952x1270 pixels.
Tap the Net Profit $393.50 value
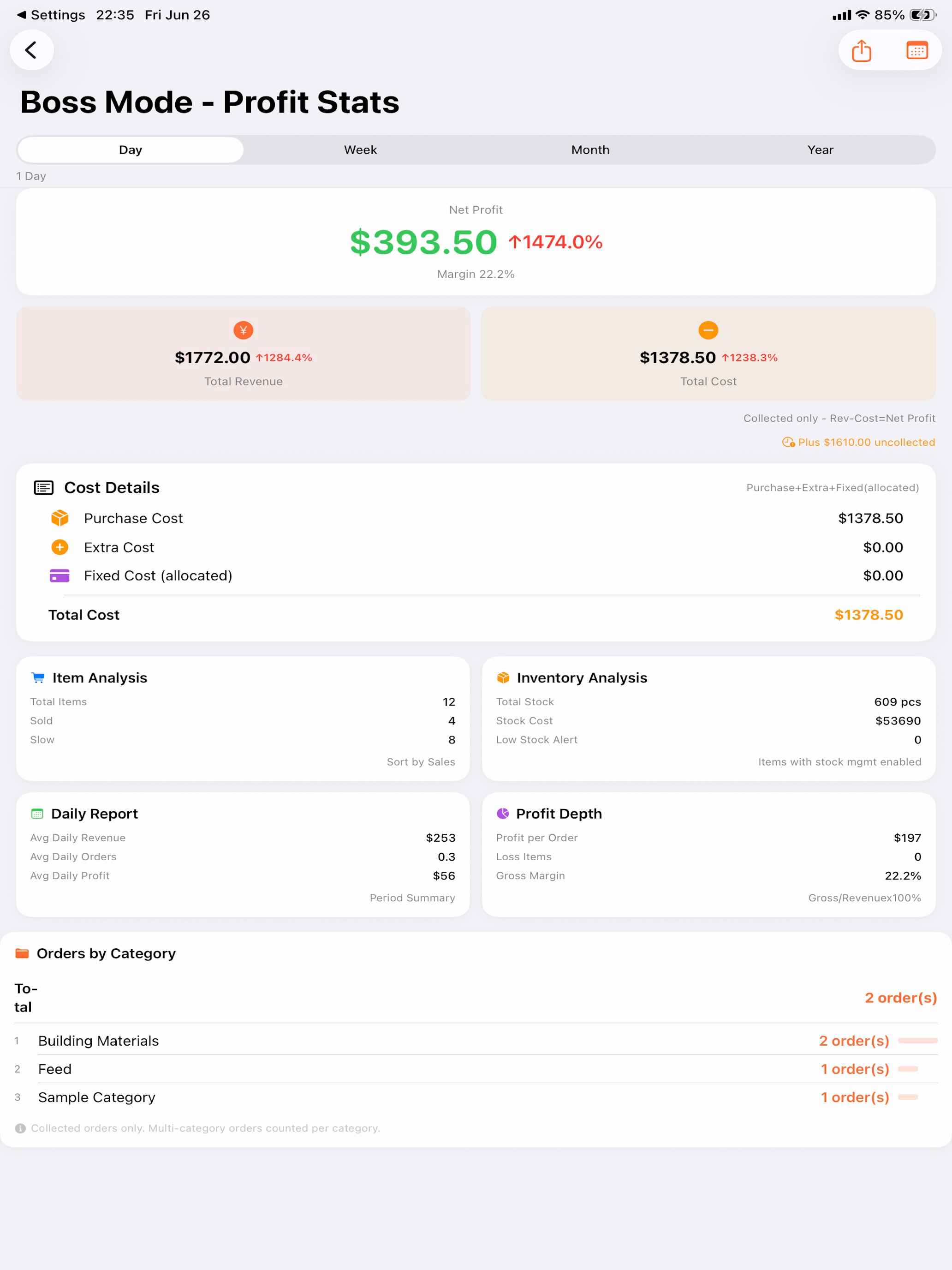(x=423, y=242)
